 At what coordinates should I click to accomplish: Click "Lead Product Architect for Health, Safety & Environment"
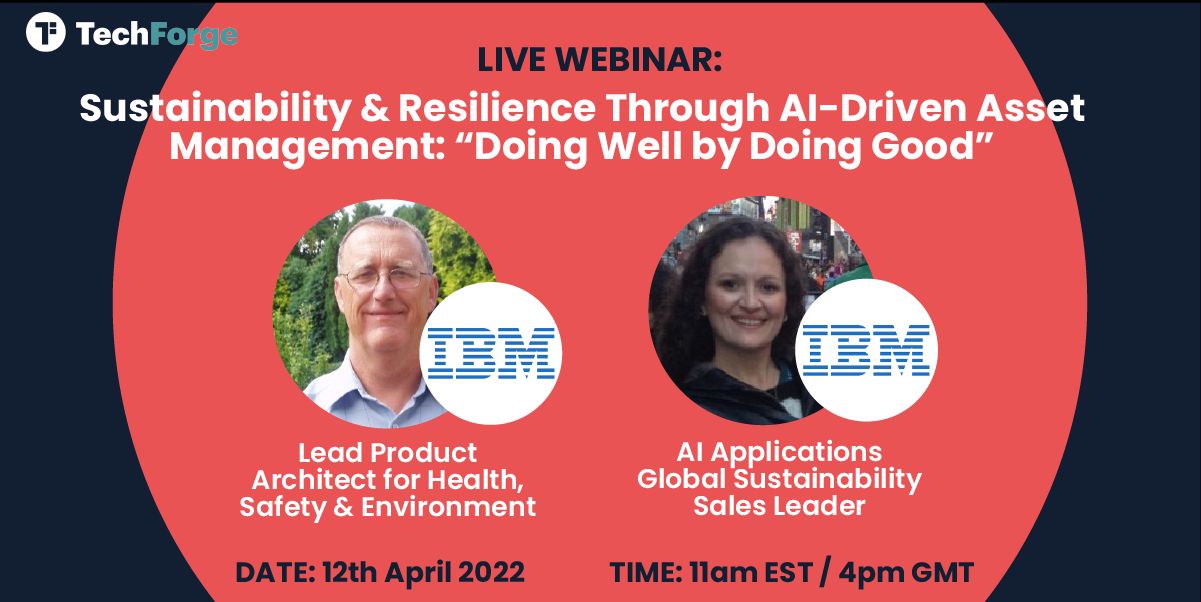[388, 480]
